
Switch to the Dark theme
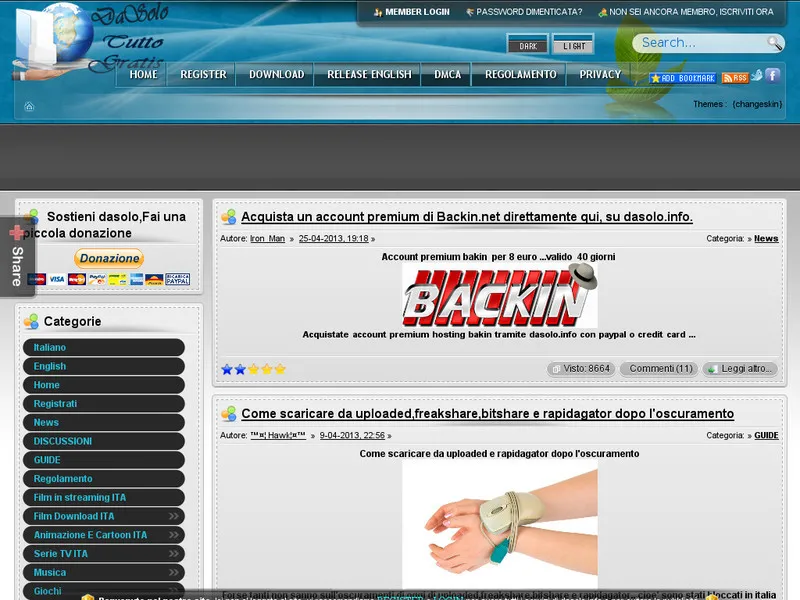click(527, 46)
